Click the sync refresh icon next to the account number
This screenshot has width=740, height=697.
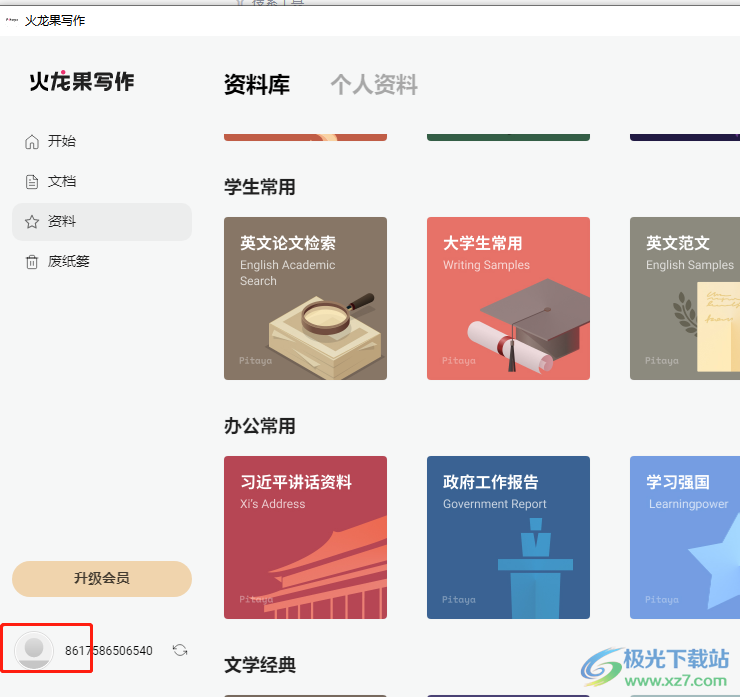(180, 650)
